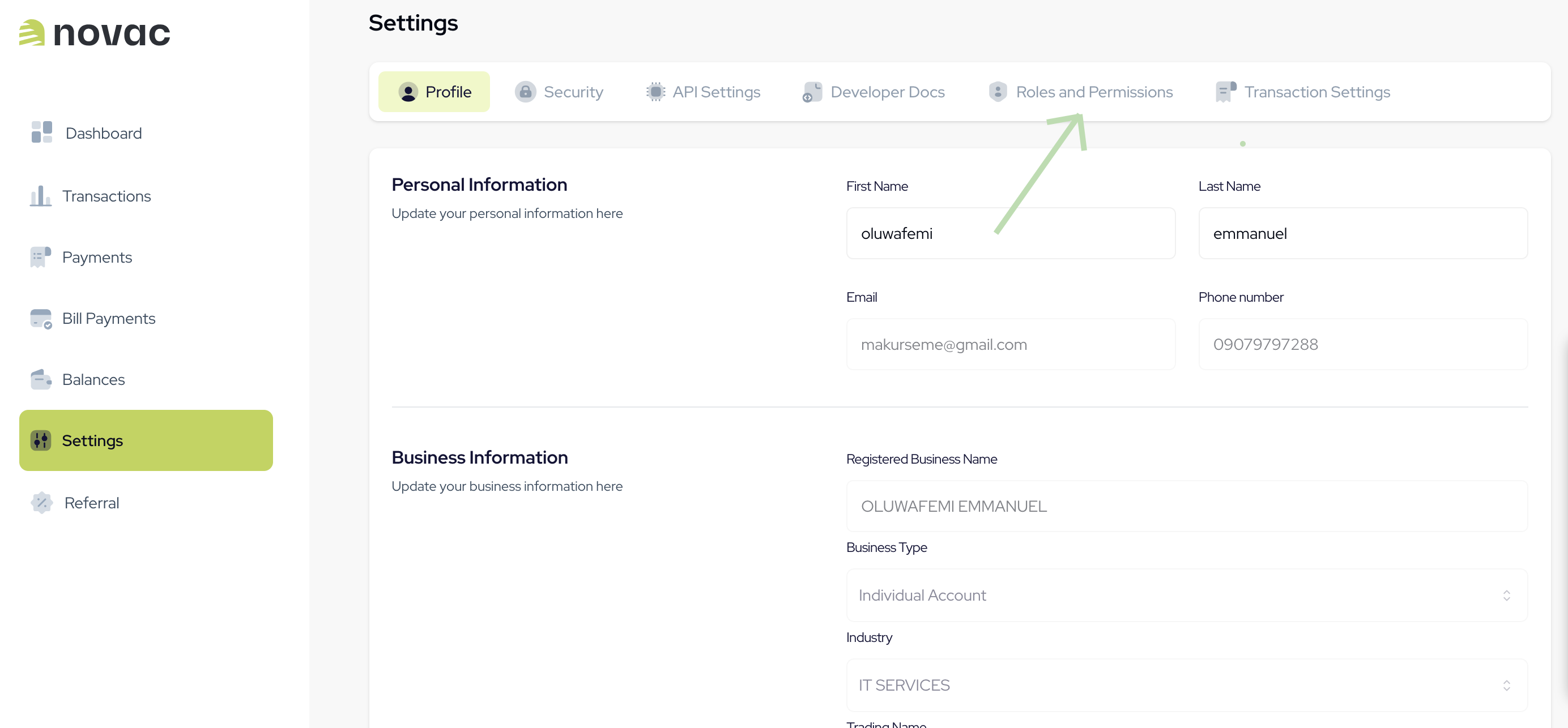
Task: Open Payments via its receipt icon
Action: click(x=40, y=256)
